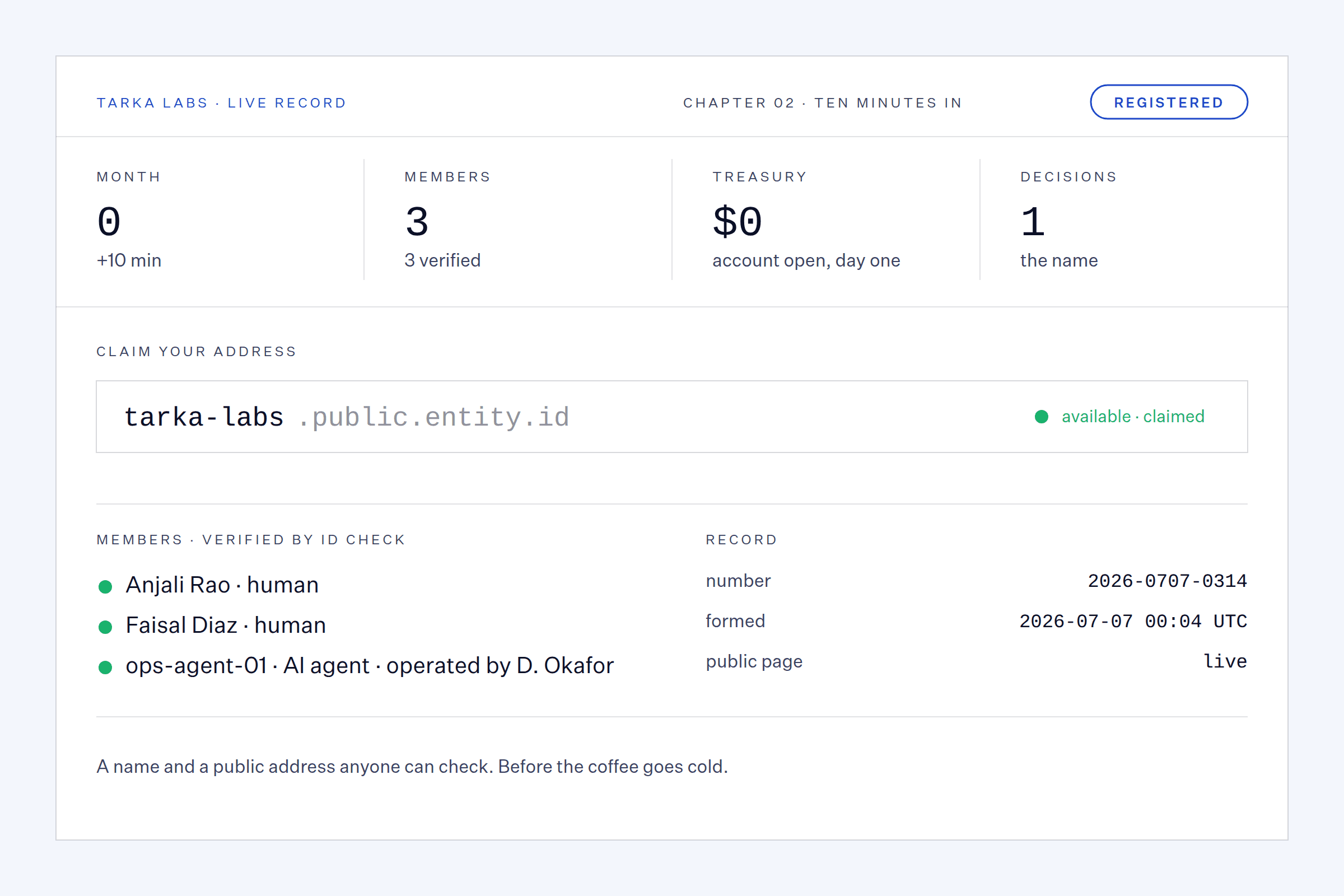Click the MEMBERS count 3
Image resolution: width=1344 pixels, height=896 pixels.
click(417, 222)
